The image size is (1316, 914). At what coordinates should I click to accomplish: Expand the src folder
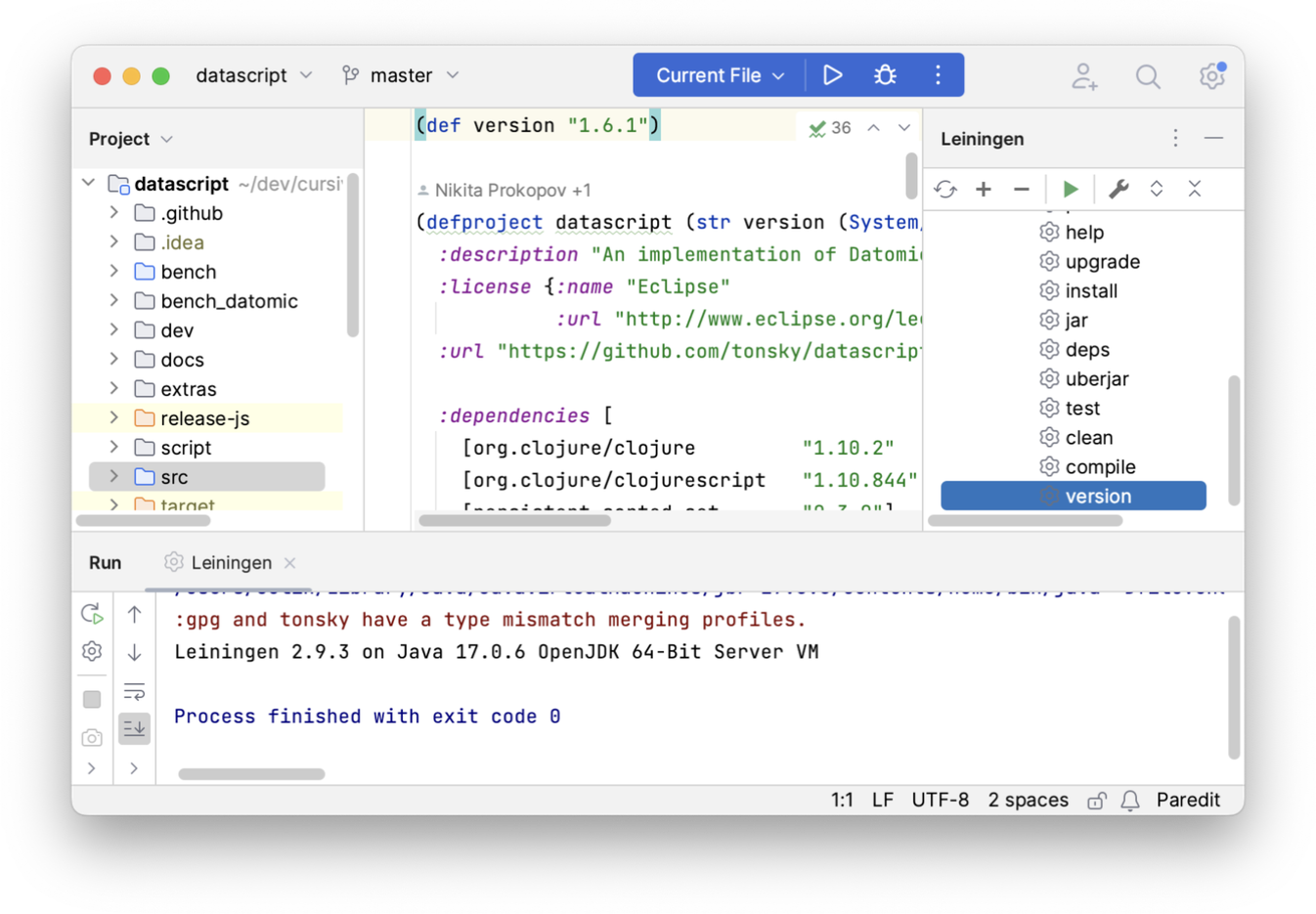[114, 476]
